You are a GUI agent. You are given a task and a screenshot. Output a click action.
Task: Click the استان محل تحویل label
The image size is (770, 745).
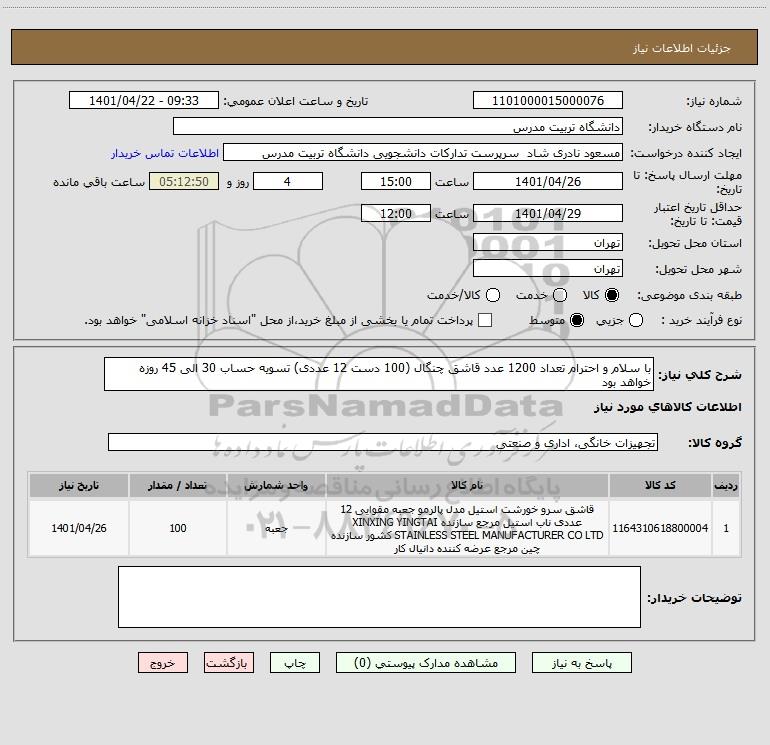(x=695, y=243)
